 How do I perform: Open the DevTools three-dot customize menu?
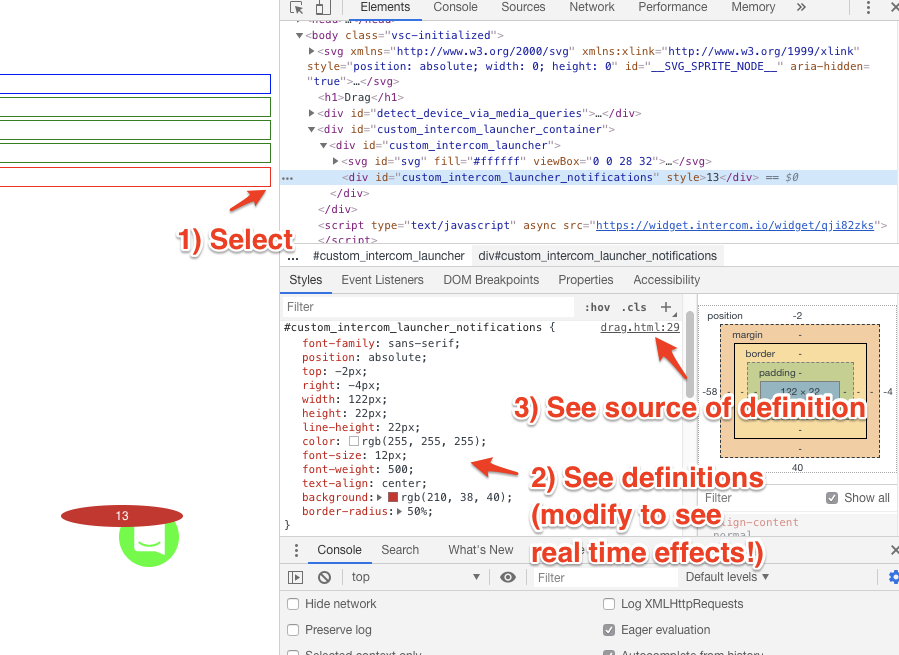[x=868, y=7]
